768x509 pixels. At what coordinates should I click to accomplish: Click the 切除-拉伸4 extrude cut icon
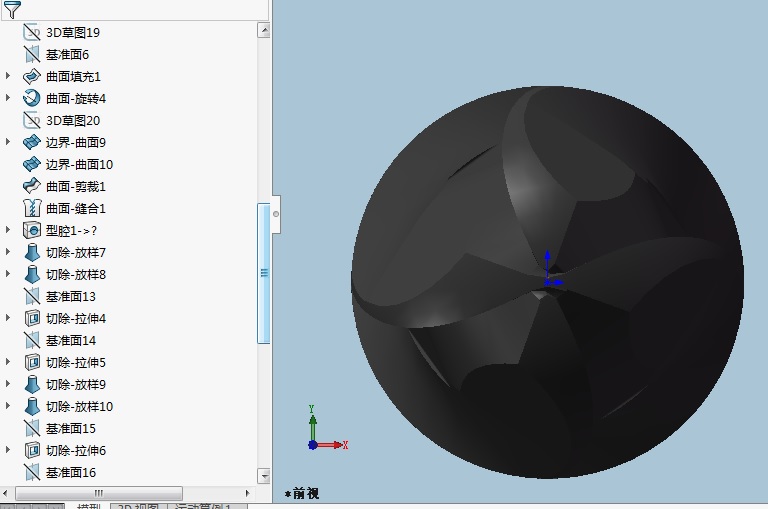[32, 318]
